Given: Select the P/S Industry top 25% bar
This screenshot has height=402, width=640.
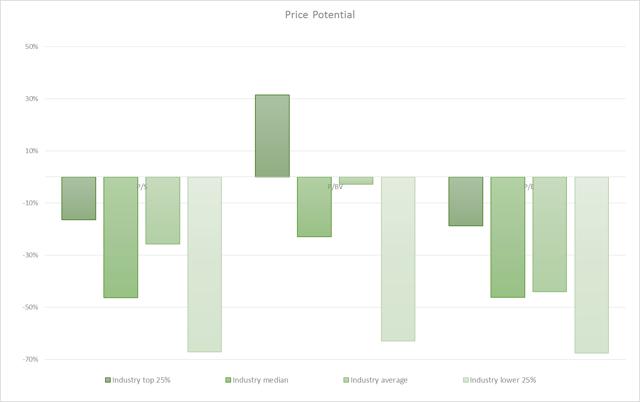Looking at the screenshot, I should tap(79, 198).
